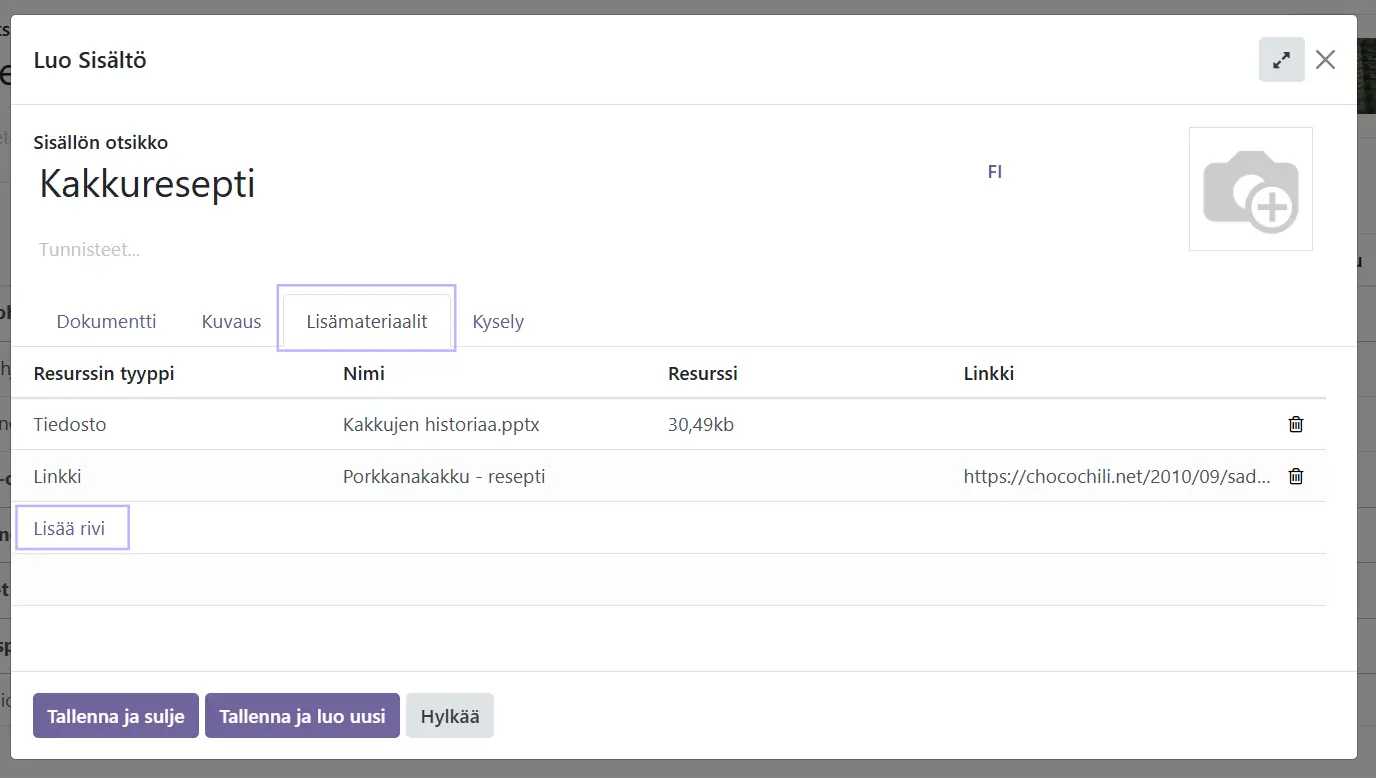Open the Kuvaus tab
This screenshot has height=778, width=1376.
coord(231,322)
